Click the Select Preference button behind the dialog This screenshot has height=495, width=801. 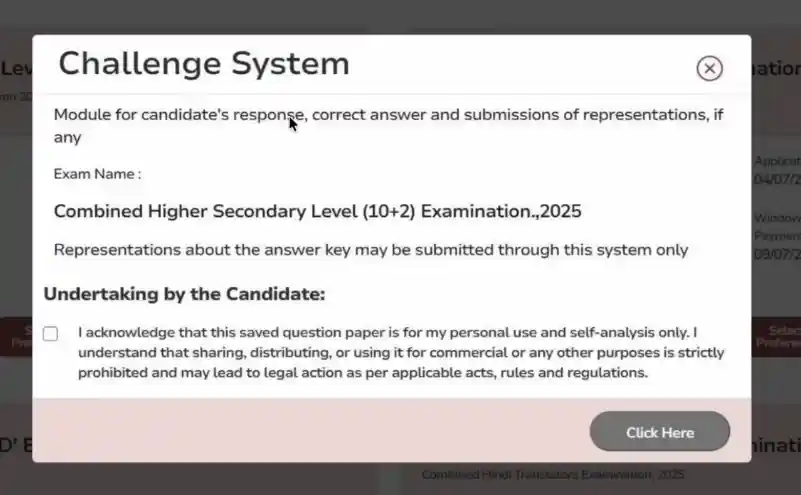(778, 337)
